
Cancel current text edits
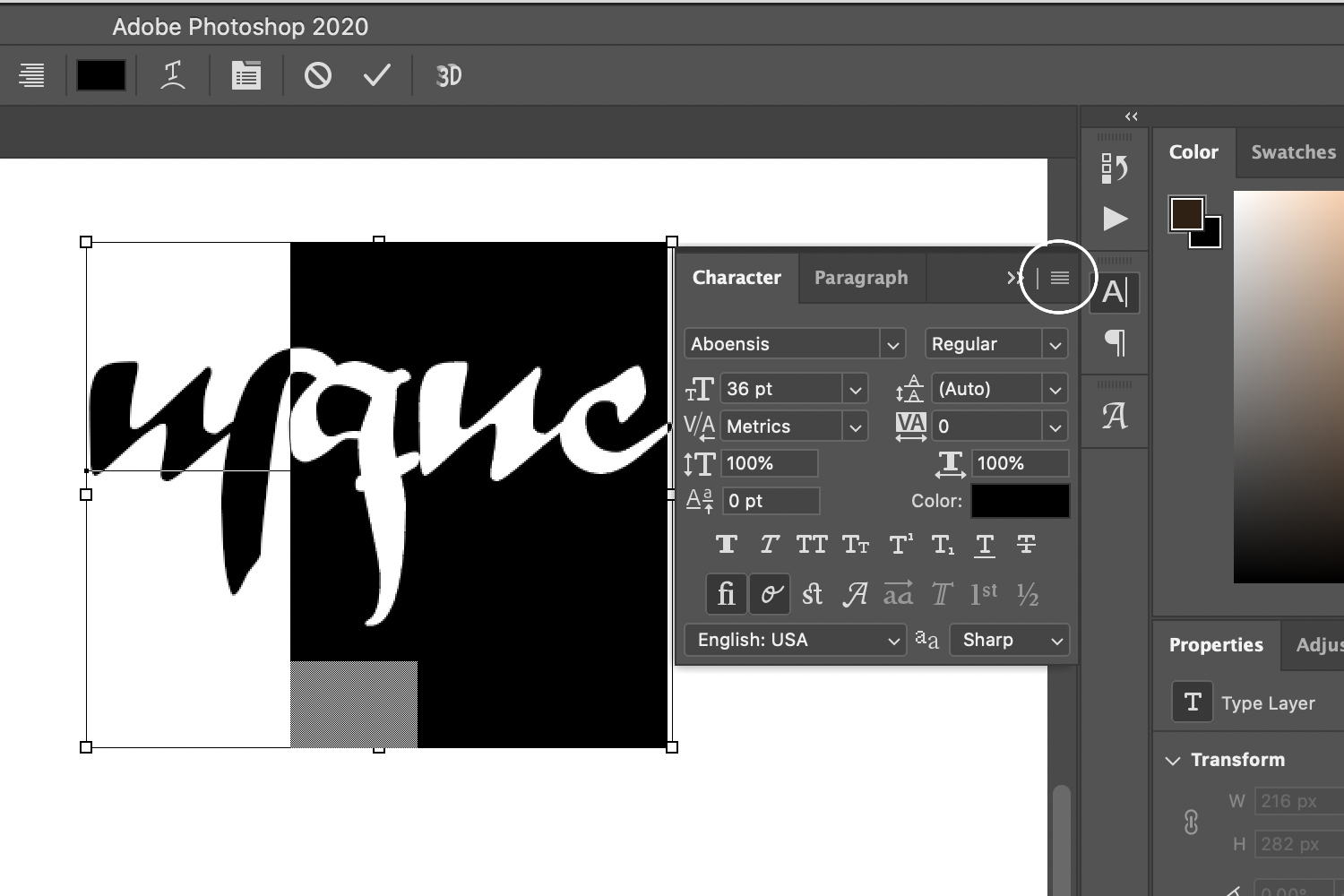pyautogui.click(x=317, y=76)
